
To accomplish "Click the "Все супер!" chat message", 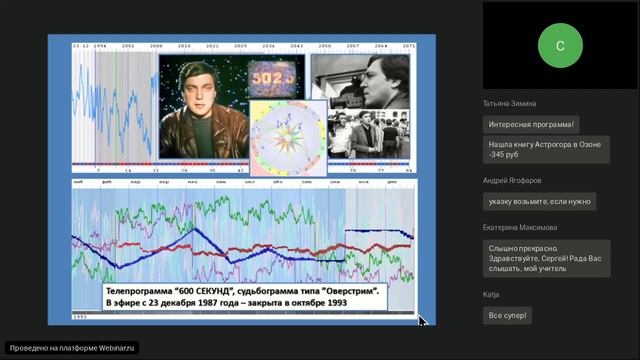I will pyautogui.click(x=507, y=316).
